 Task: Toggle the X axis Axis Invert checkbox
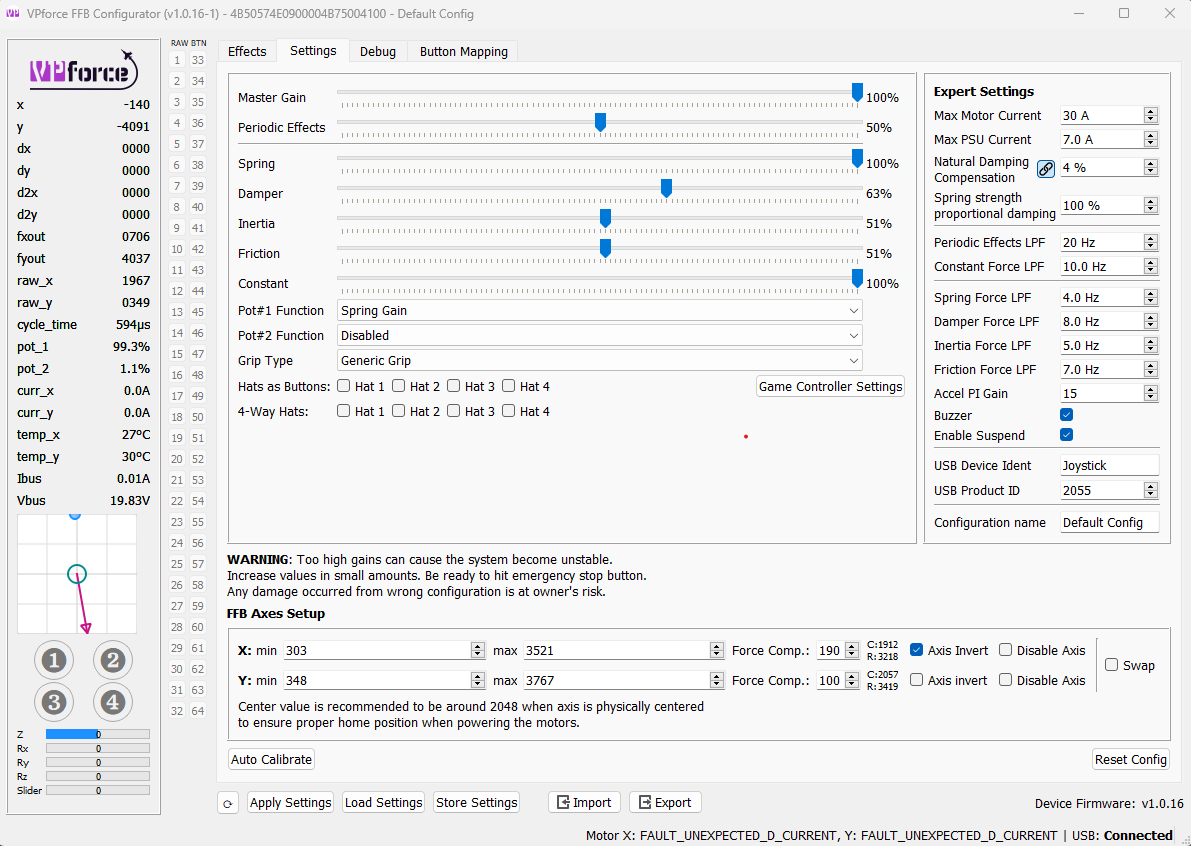tap(917, 650)
